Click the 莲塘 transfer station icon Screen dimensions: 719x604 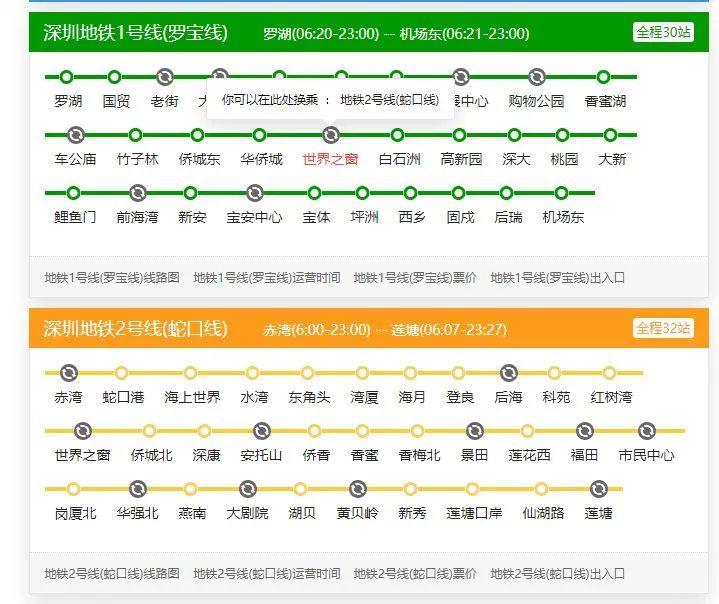point(598,489)
